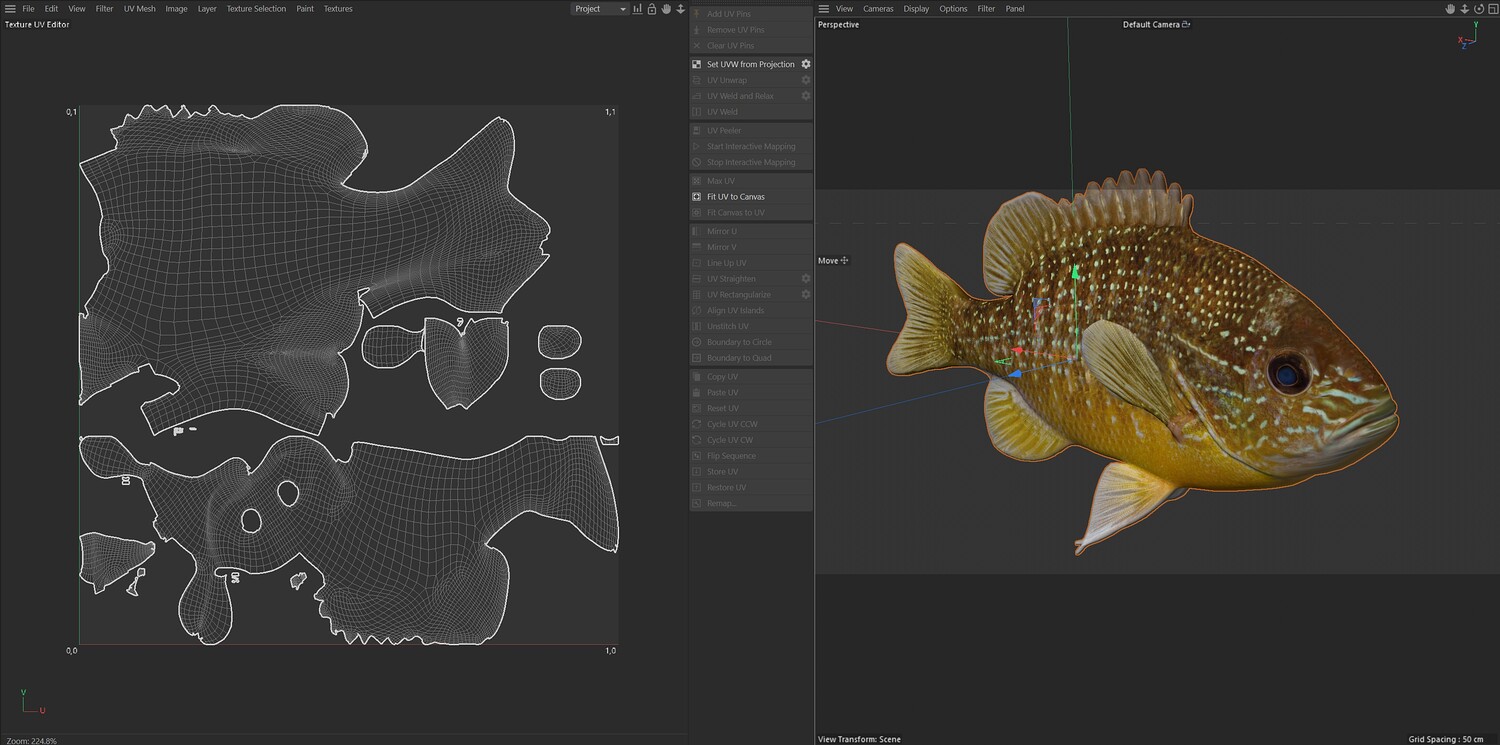Click the viewport layout maximize icon
The image size is (1500, 745).
pyautogui.click(x=1492, y=9)
